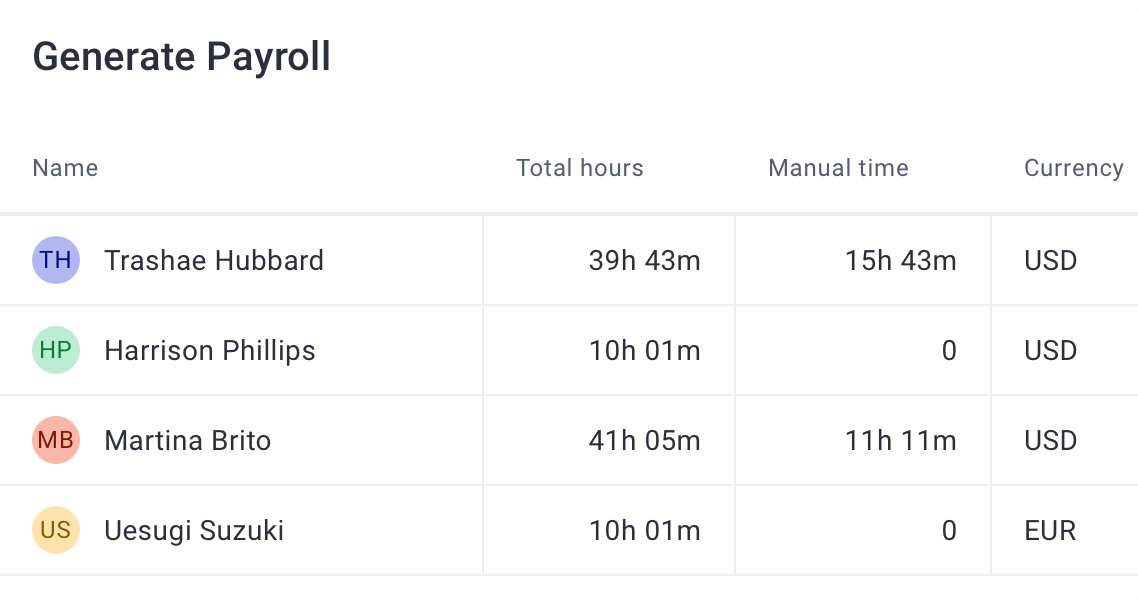Sort by the Manual time column header
The width and height of the screenshot is (1138, 608).
(838, 168)
